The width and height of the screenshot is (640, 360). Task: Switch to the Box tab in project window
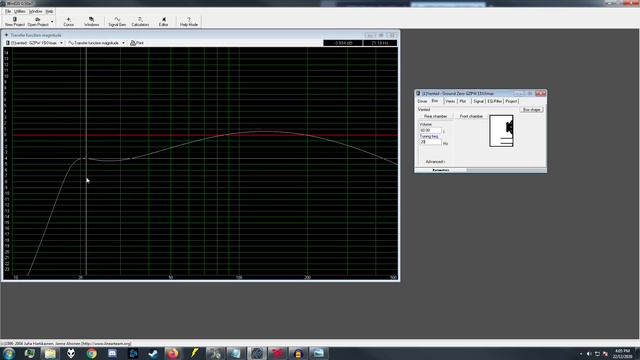pyautogui.click(x=435, y=101)
